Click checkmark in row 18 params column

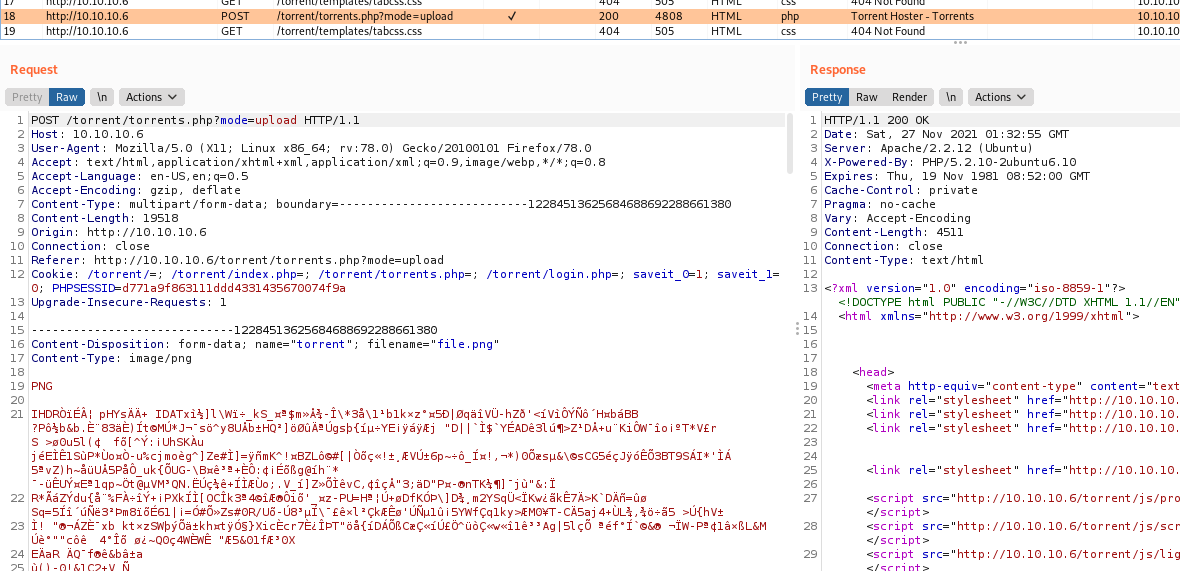pyautogui.click(x=512, y=17)
